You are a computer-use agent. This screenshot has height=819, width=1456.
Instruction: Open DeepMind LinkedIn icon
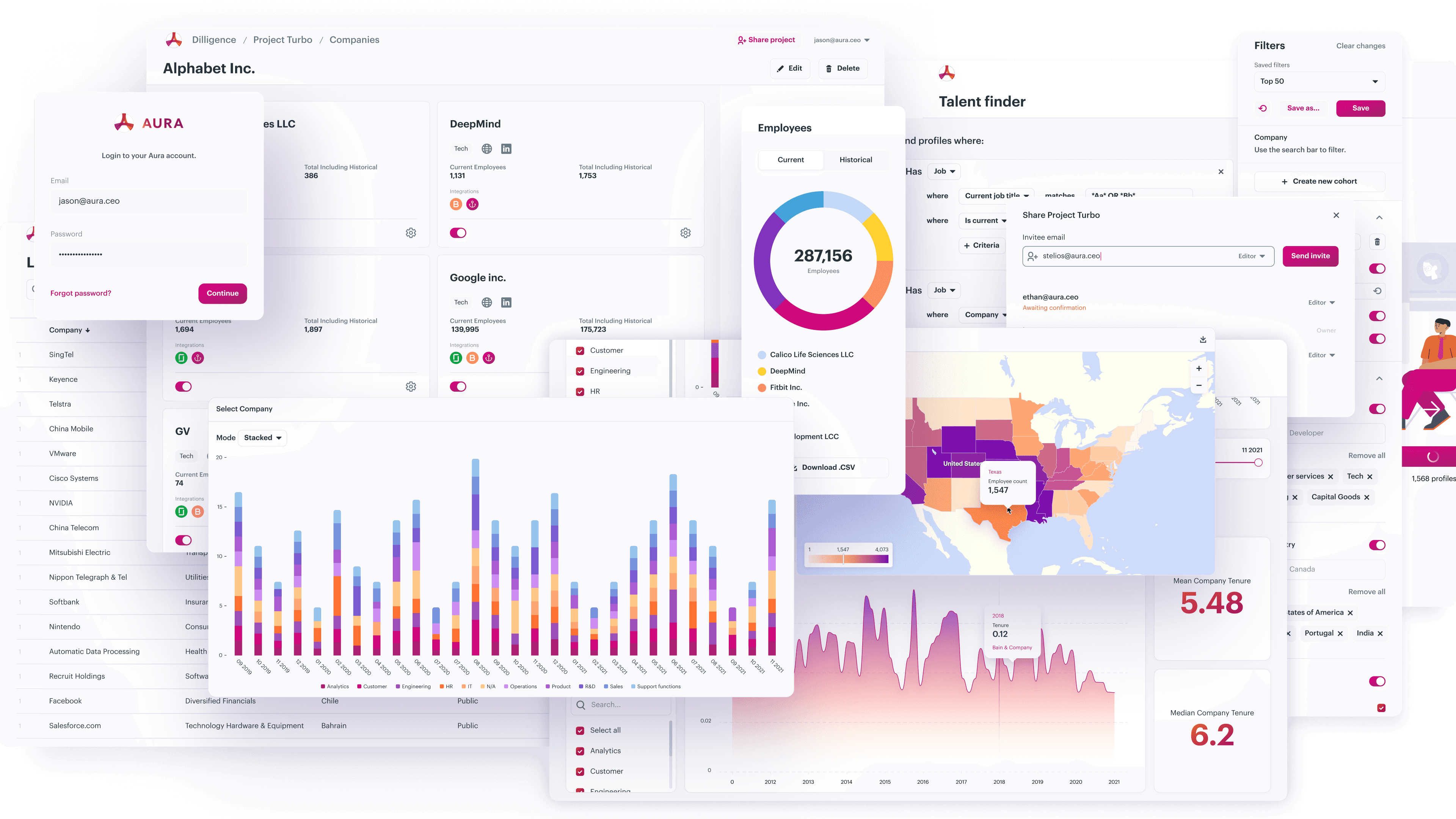coord(507,149)
